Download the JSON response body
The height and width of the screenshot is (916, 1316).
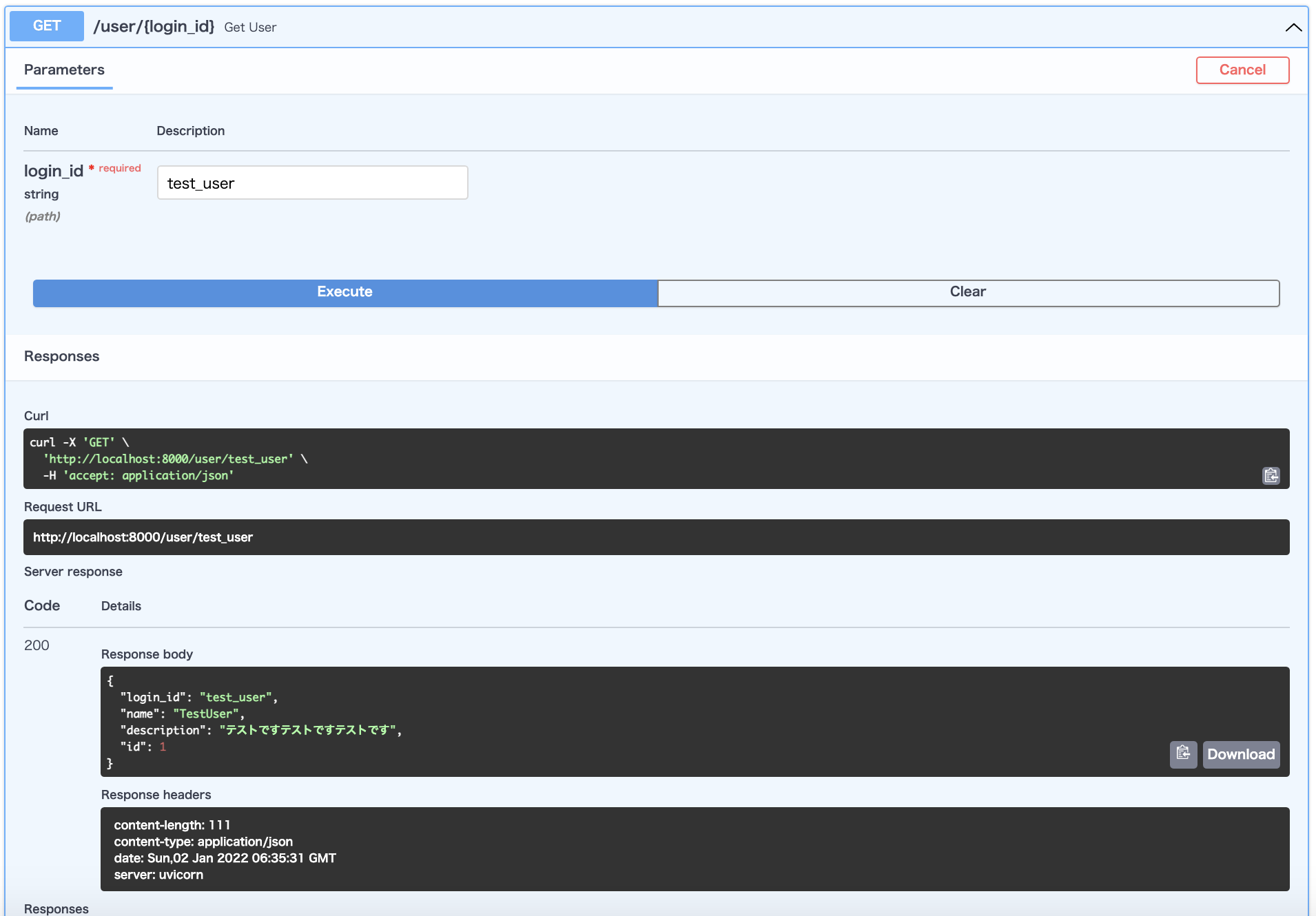[x=1240, y=754]
